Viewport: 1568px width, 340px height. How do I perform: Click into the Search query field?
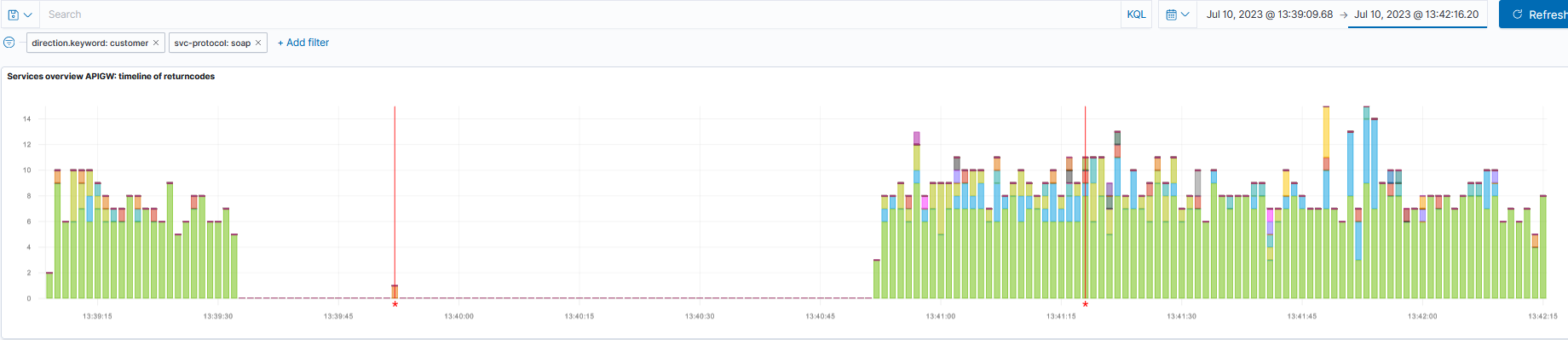click(x=579, y=14)
